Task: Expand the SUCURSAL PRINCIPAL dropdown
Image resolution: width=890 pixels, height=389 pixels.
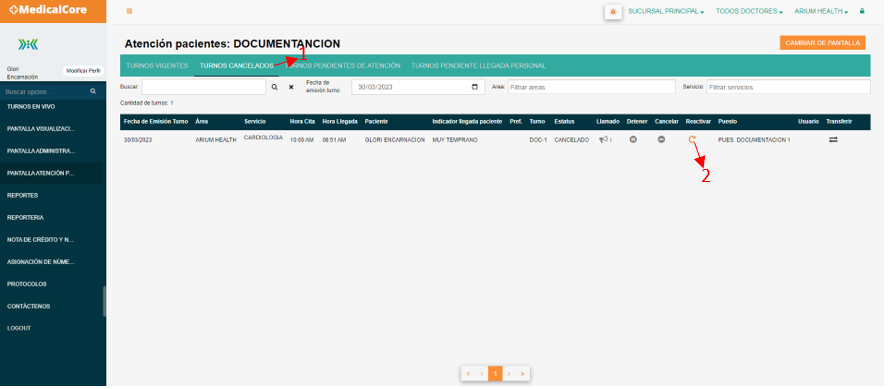Action: pyautogui.click(x=666, y=11)
